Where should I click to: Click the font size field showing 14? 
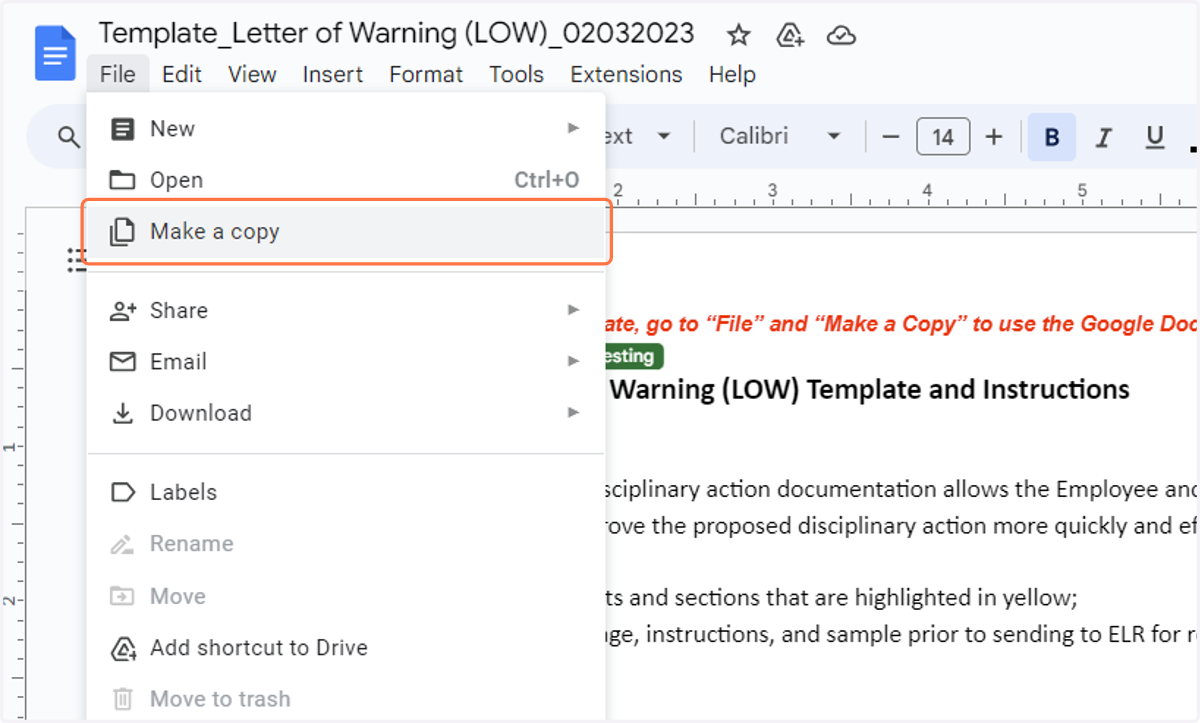coord(943,137)
